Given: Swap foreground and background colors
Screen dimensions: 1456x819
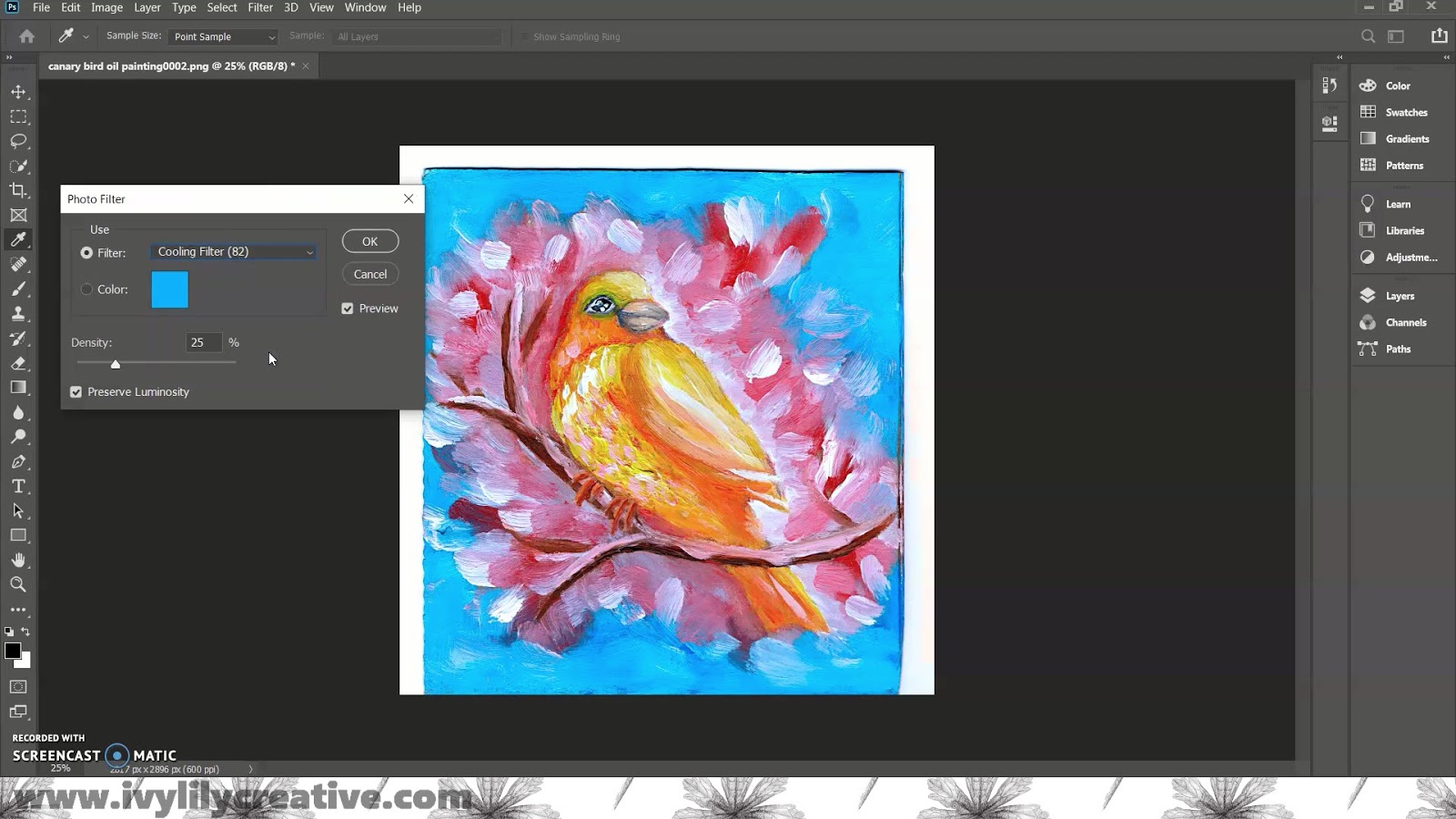Looking at the screenshot, I should [25, 632].
